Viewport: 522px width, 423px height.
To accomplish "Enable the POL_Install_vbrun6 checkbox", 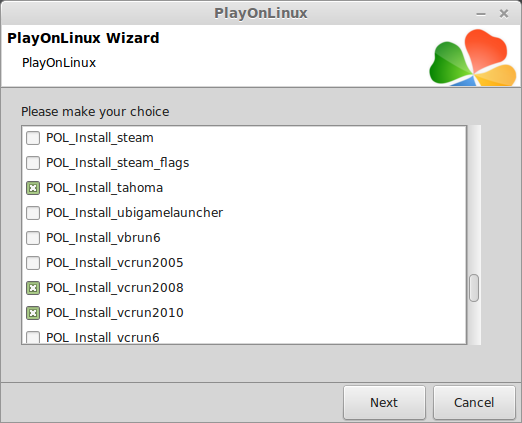I will 33,238.
